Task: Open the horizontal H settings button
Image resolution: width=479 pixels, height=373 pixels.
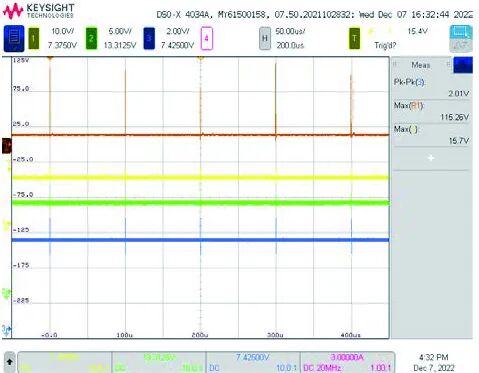Action: [x=265, y=39]
